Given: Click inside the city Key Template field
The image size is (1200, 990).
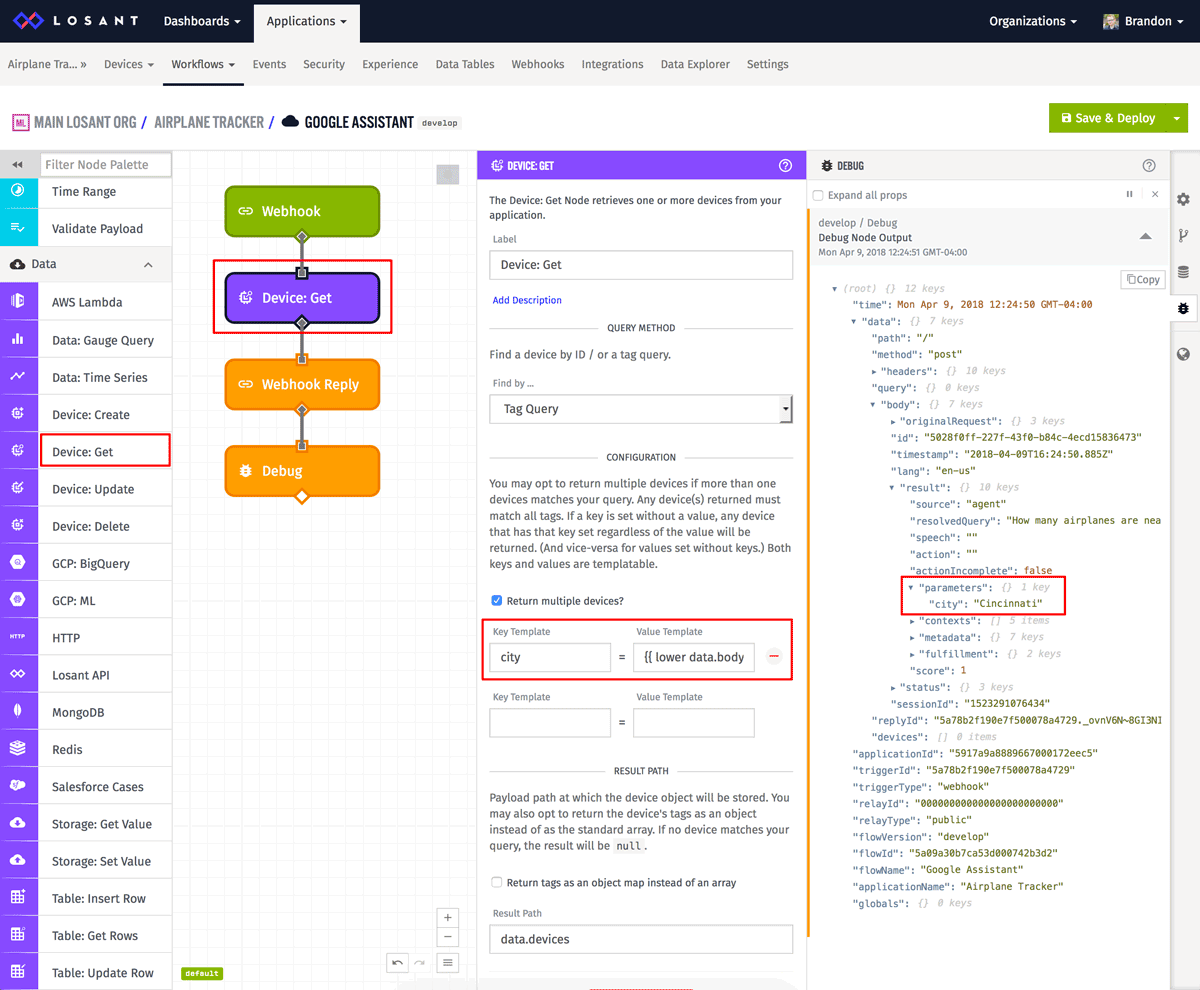Looking at the screenshot, I should (550, 657).
